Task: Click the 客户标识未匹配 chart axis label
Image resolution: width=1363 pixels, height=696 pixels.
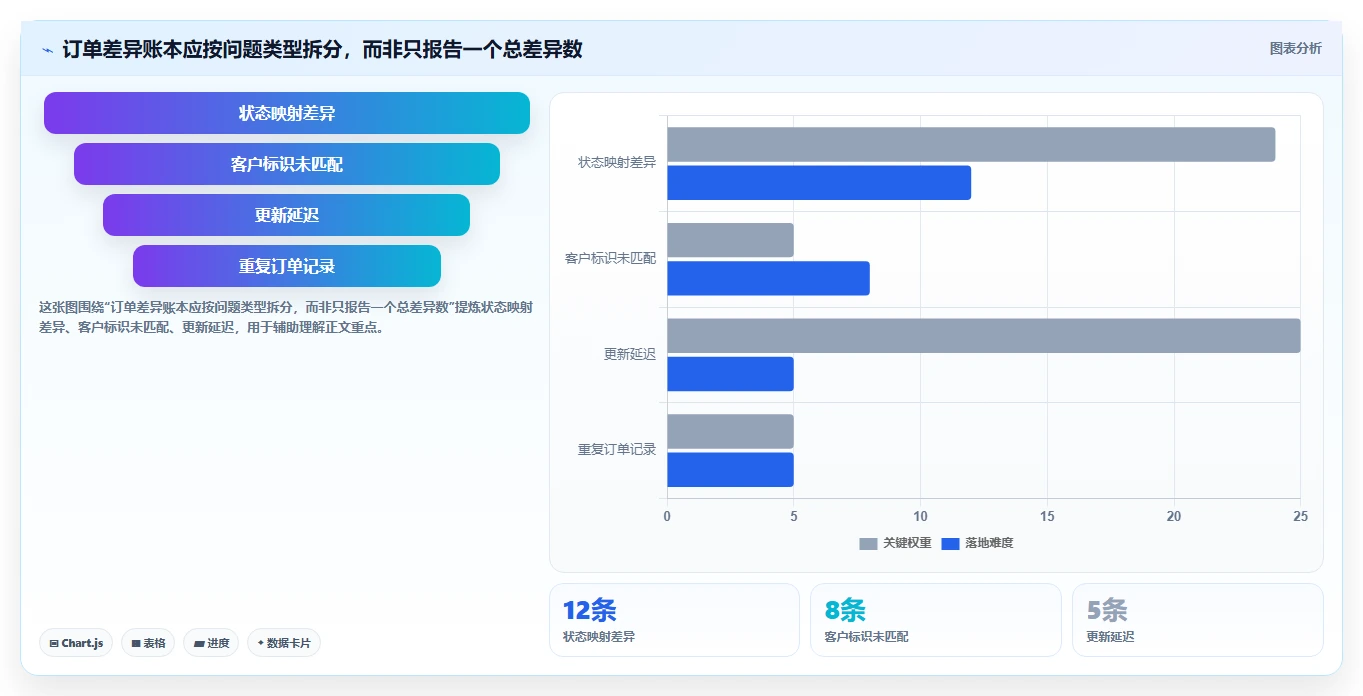Action: pos(611,258)
